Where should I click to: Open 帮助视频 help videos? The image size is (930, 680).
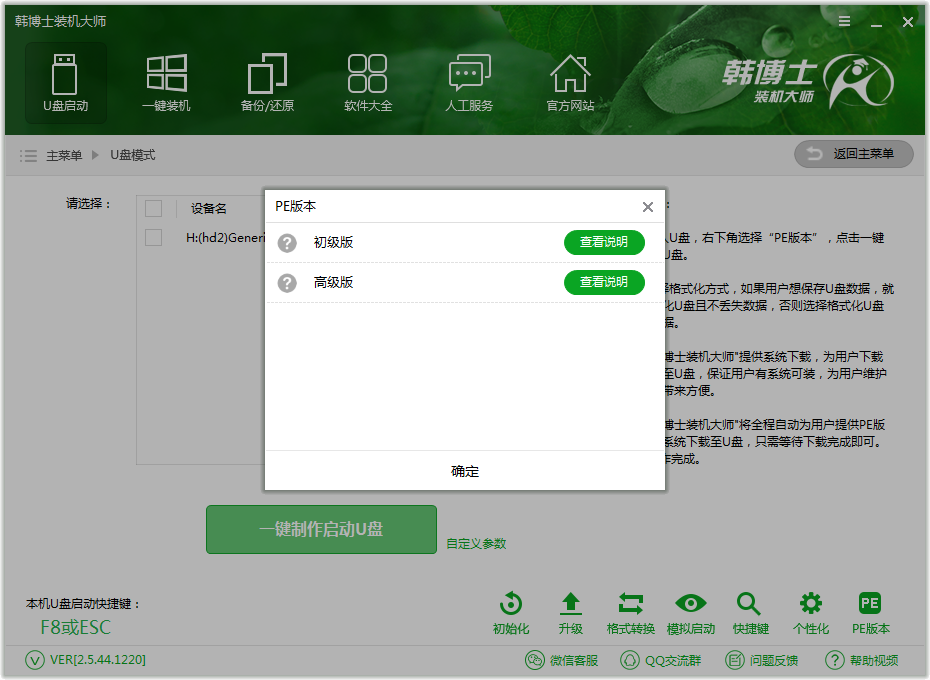[862, 660]
